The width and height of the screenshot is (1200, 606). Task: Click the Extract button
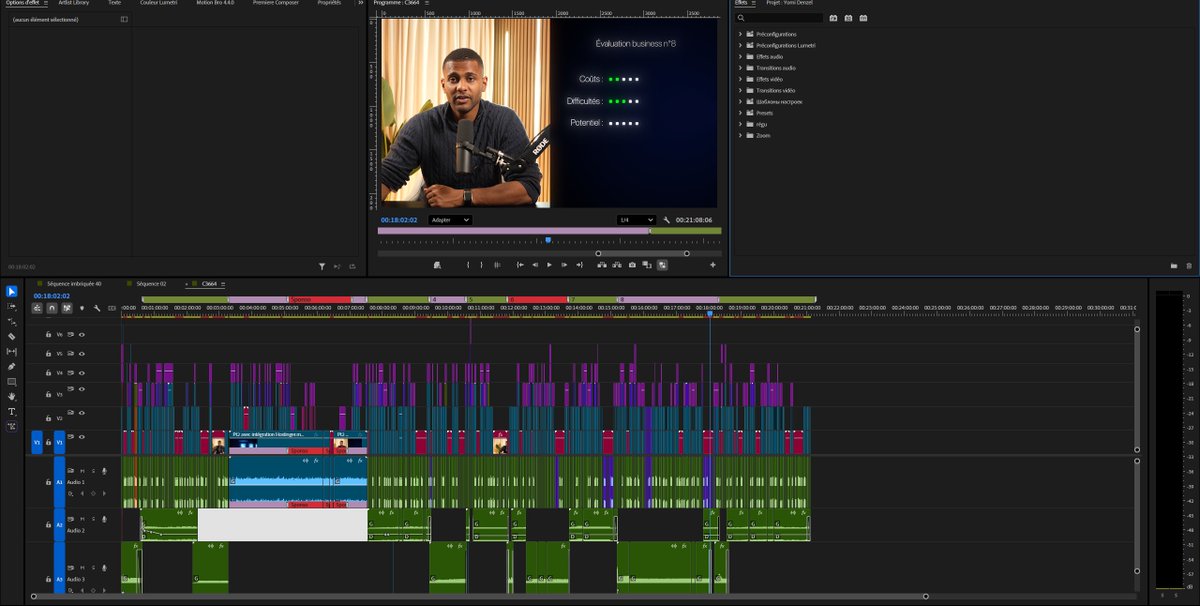coord(617,265)
